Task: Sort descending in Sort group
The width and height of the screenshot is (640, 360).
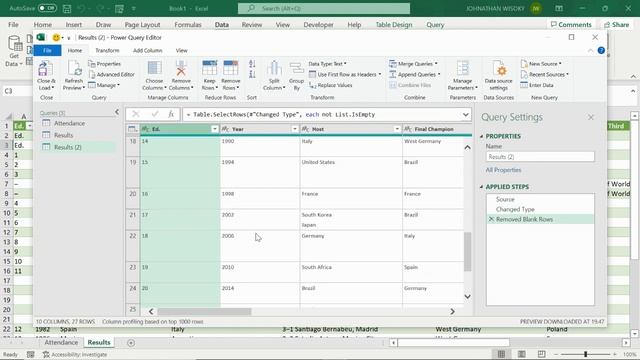Action: (x=252, y=74)
